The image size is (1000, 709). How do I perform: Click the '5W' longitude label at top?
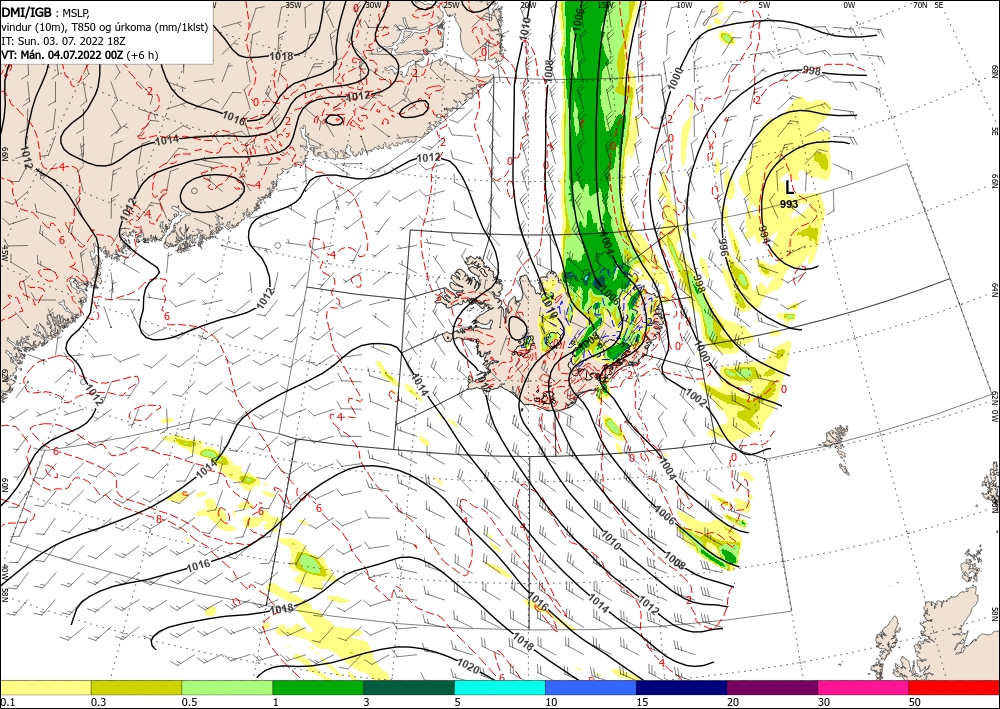coord(764,5)
